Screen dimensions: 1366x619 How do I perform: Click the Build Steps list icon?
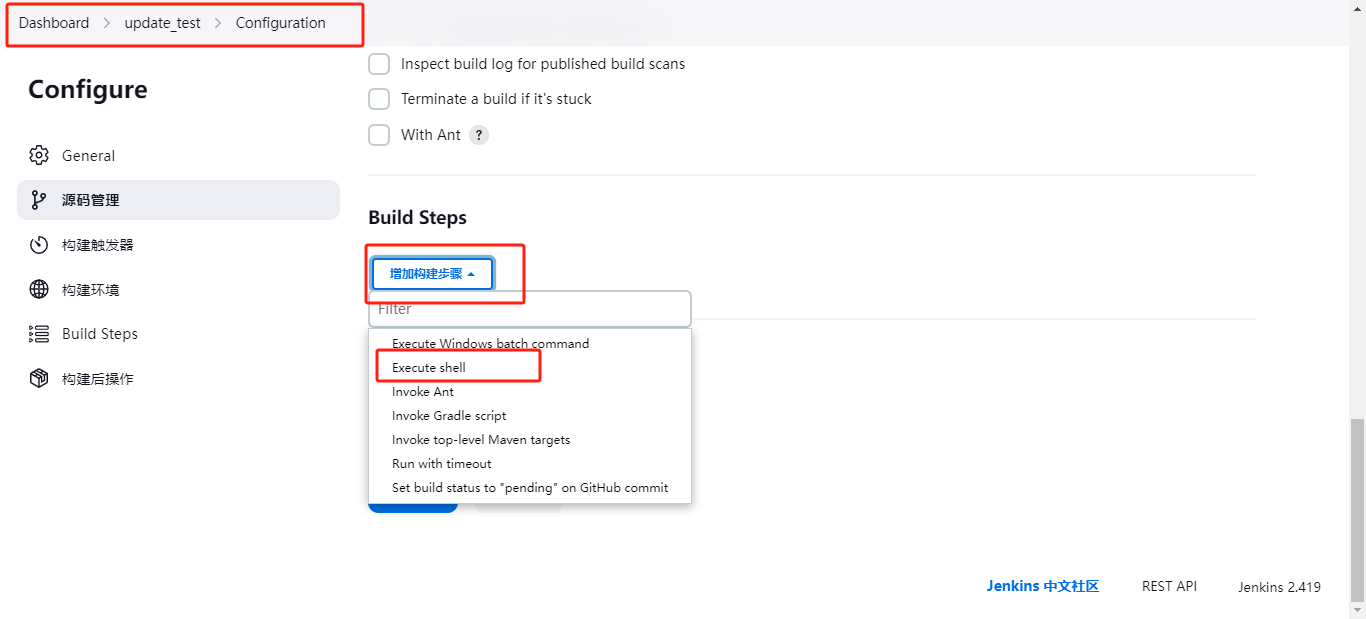[39, 334]
